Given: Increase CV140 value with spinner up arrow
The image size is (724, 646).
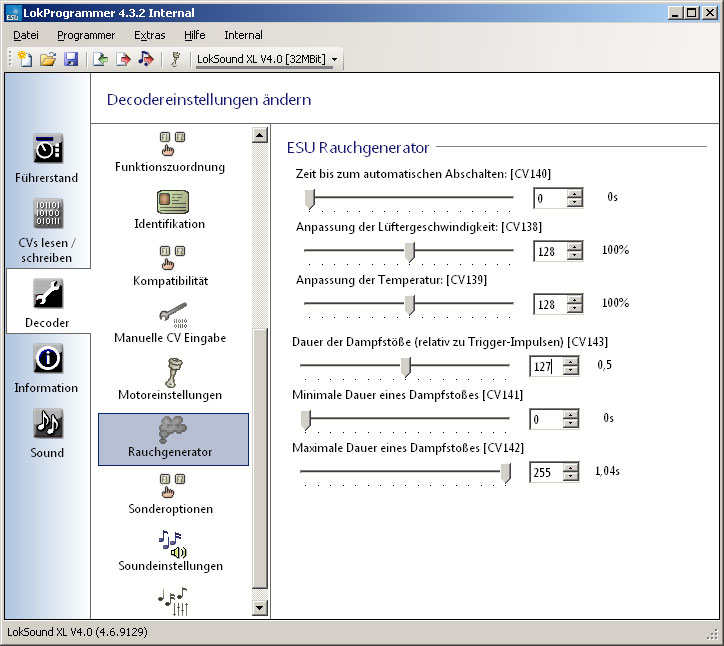Looking at the screenshot, I should point(575,193).
